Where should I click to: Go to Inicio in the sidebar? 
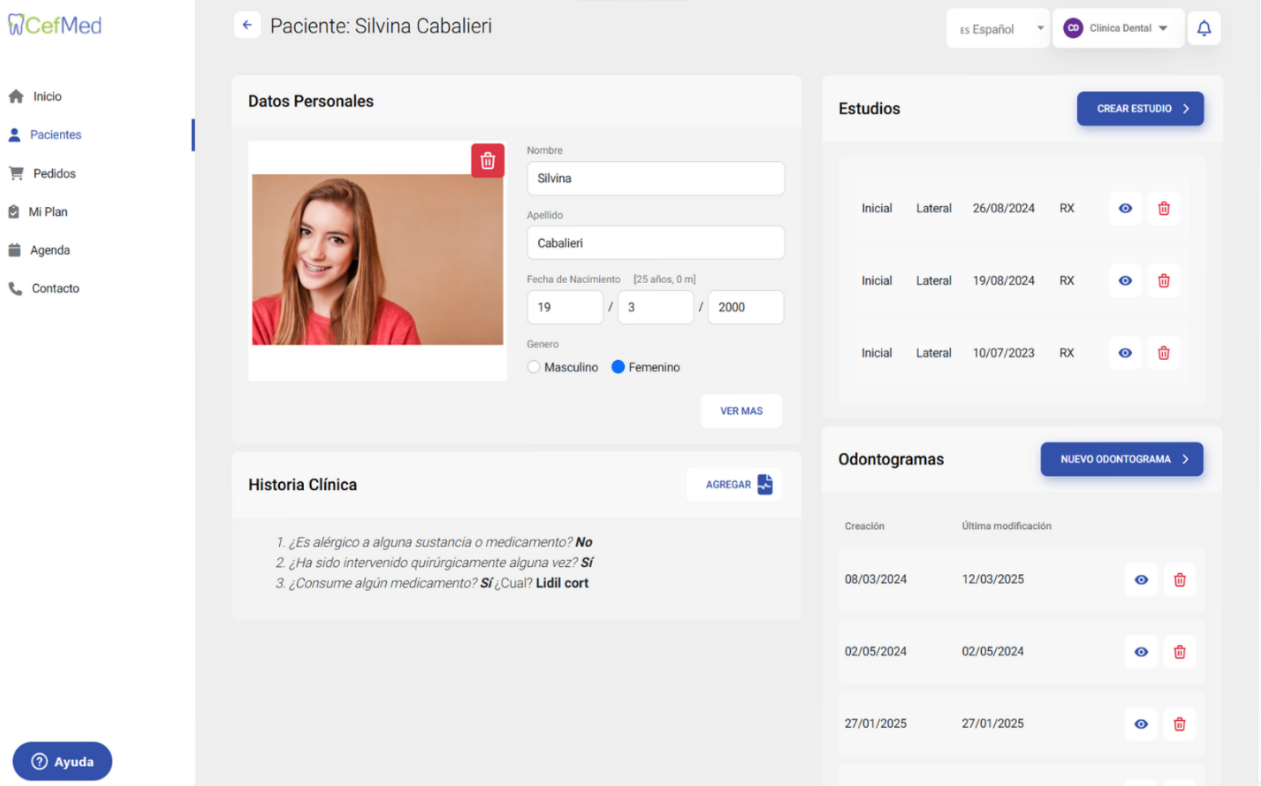47,97
